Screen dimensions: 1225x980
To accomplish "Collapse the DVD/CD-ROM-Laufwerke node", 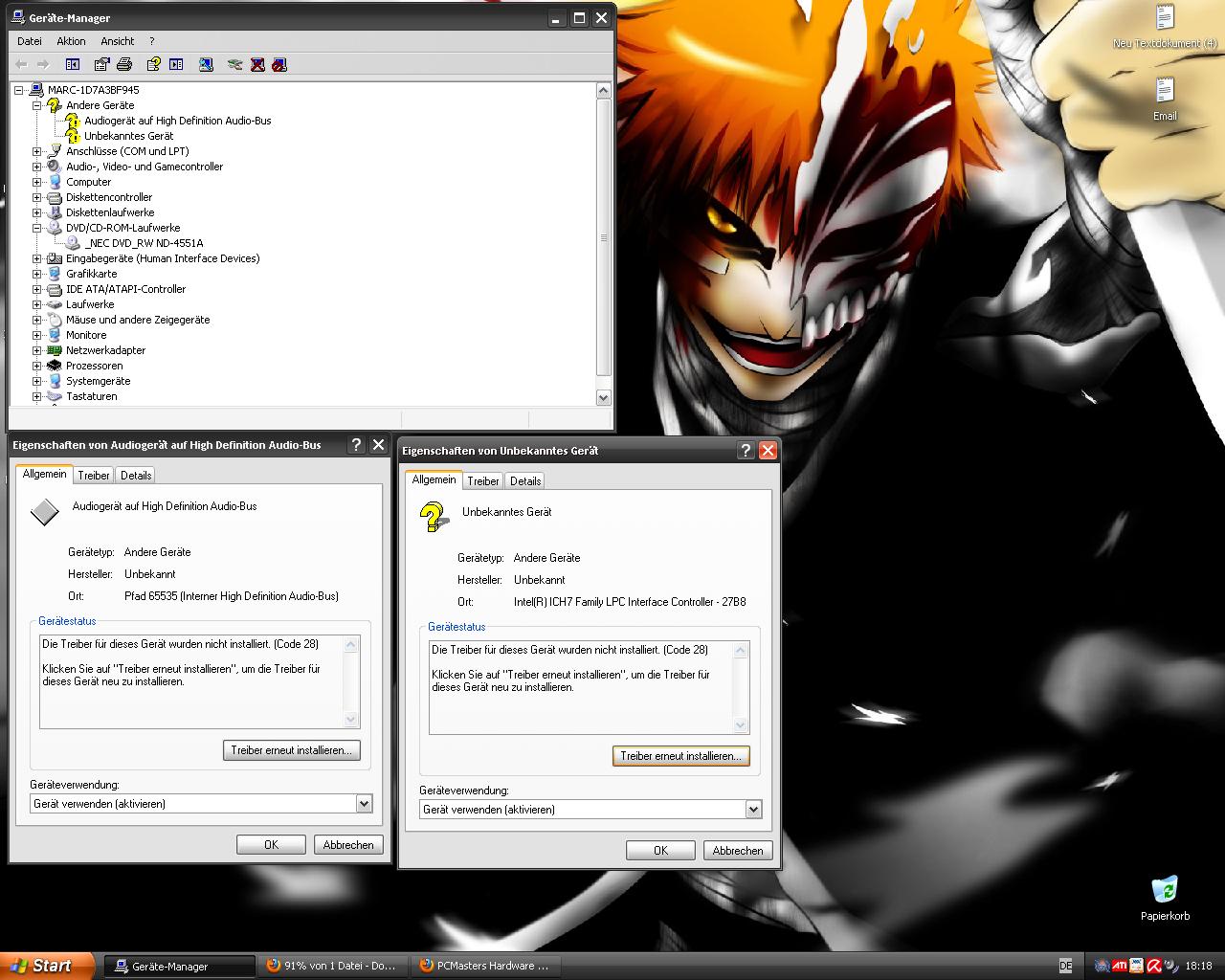I will coord(37,228).
